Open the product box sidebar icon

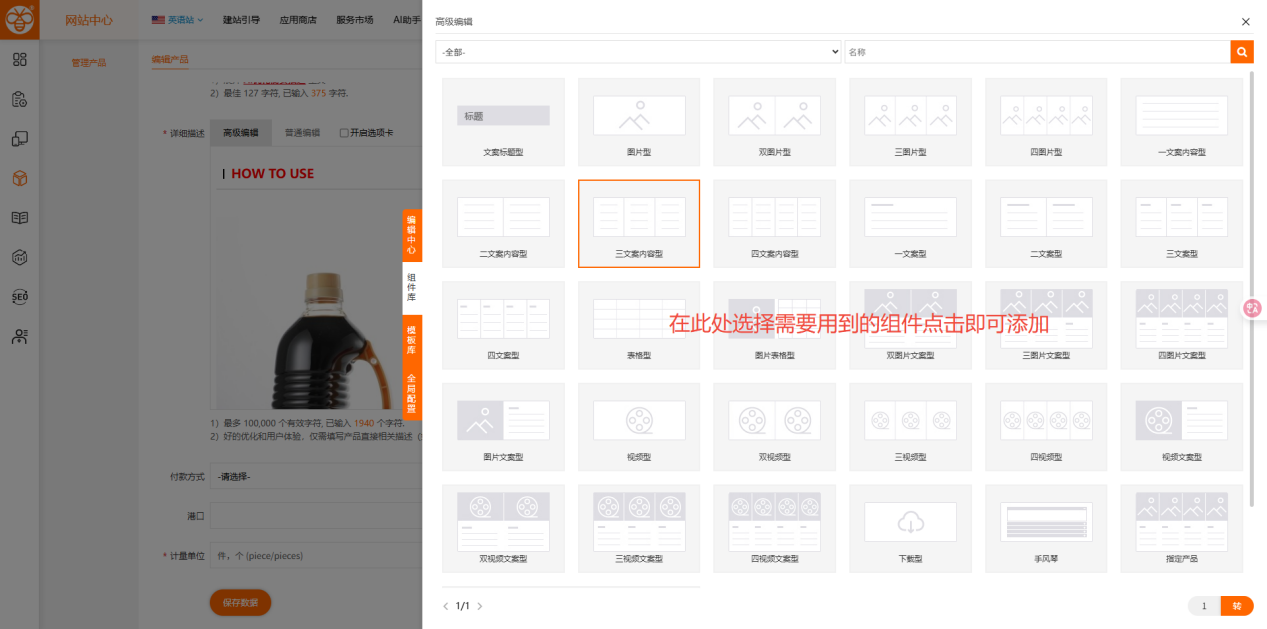coord(19,178)
